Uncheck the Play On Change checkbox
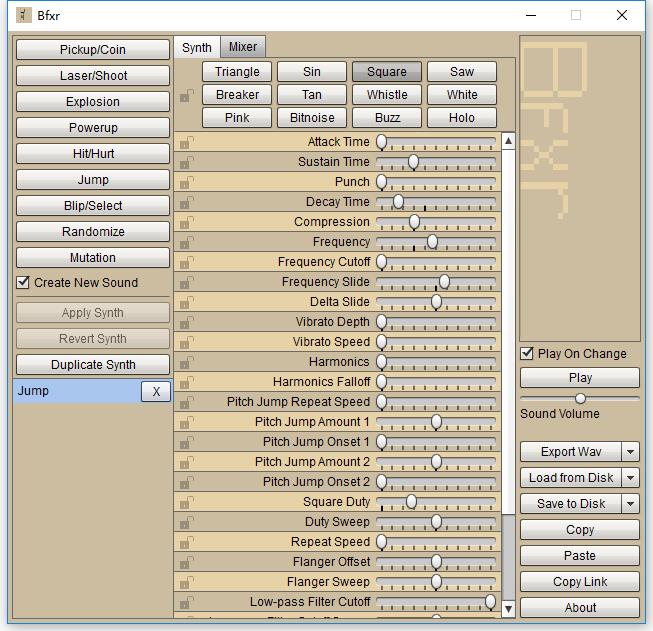The image size is (653, 631). coord(527,354)
